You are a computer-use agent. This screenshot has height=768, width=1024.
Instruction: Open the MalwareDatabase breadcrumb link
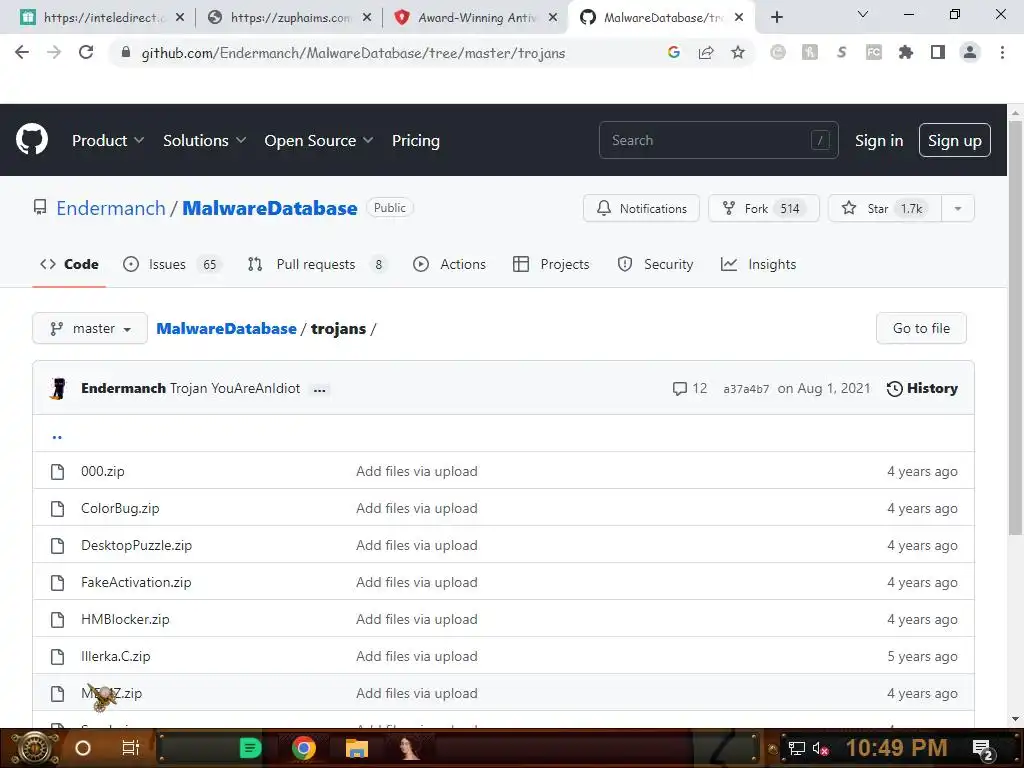pyautogui.click(x=226, y=328)
